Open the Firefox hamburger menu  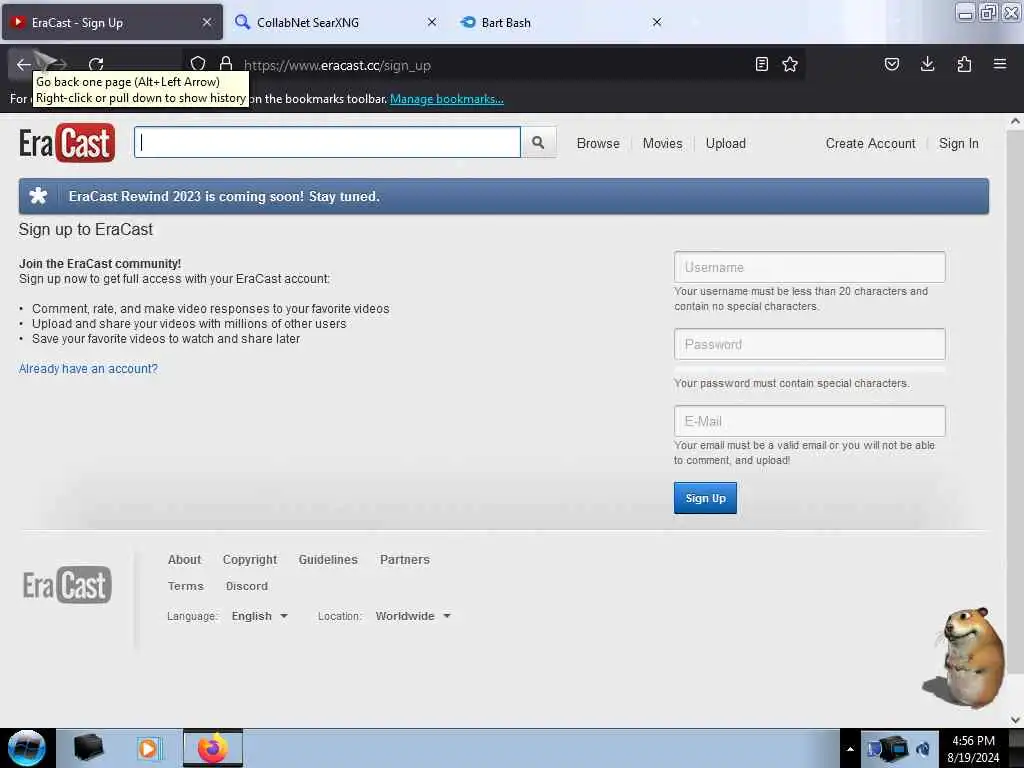[x=1000, y=64]
